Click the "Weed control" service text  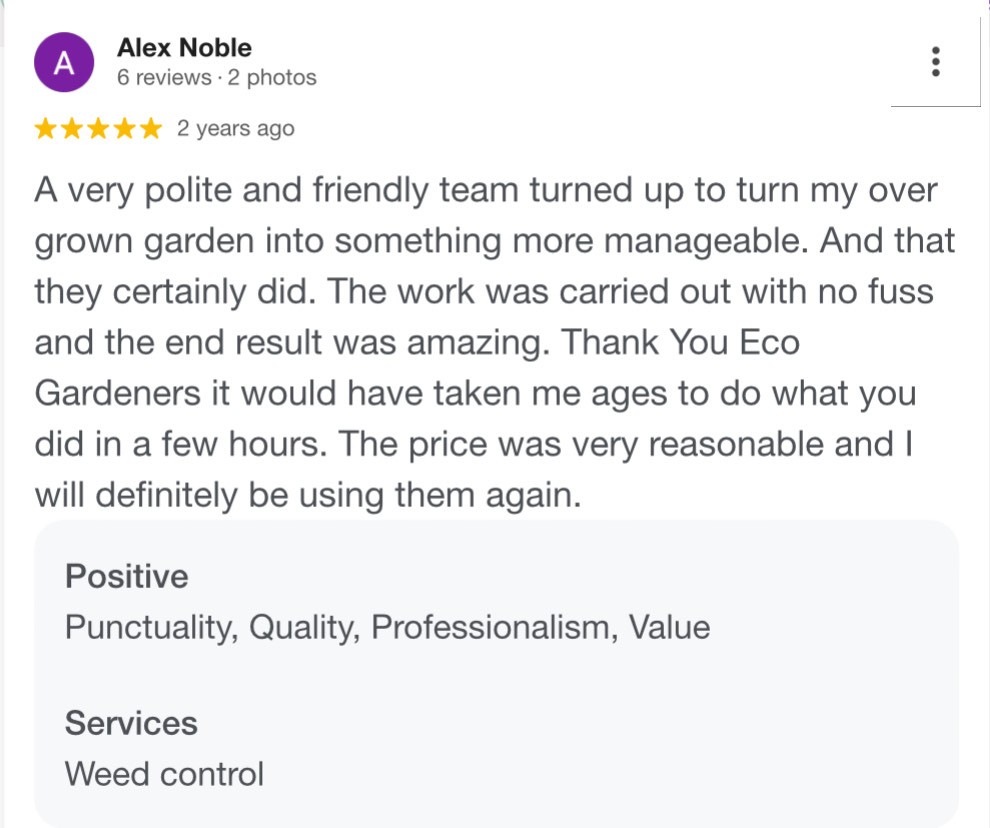click(164, 774)
